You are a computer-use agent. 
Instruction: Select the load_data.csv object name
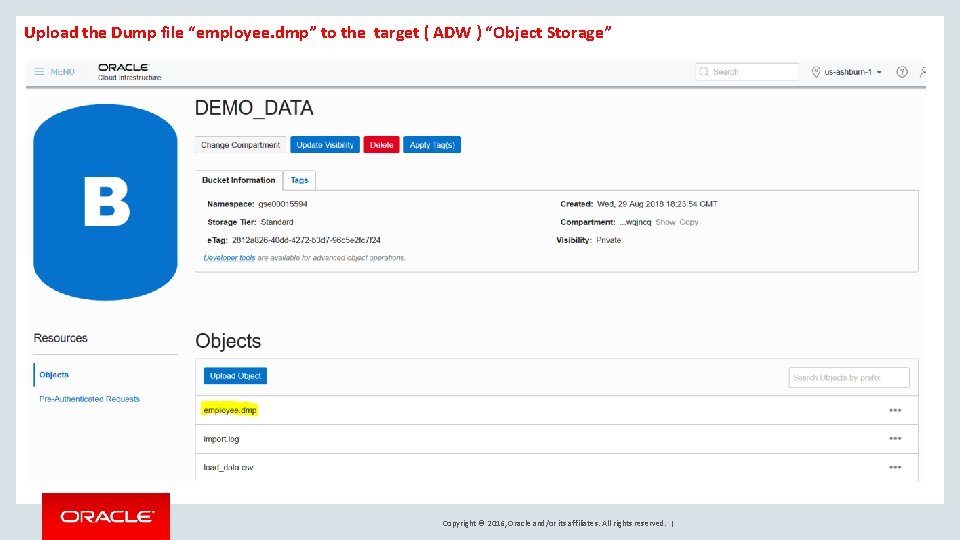228,467
